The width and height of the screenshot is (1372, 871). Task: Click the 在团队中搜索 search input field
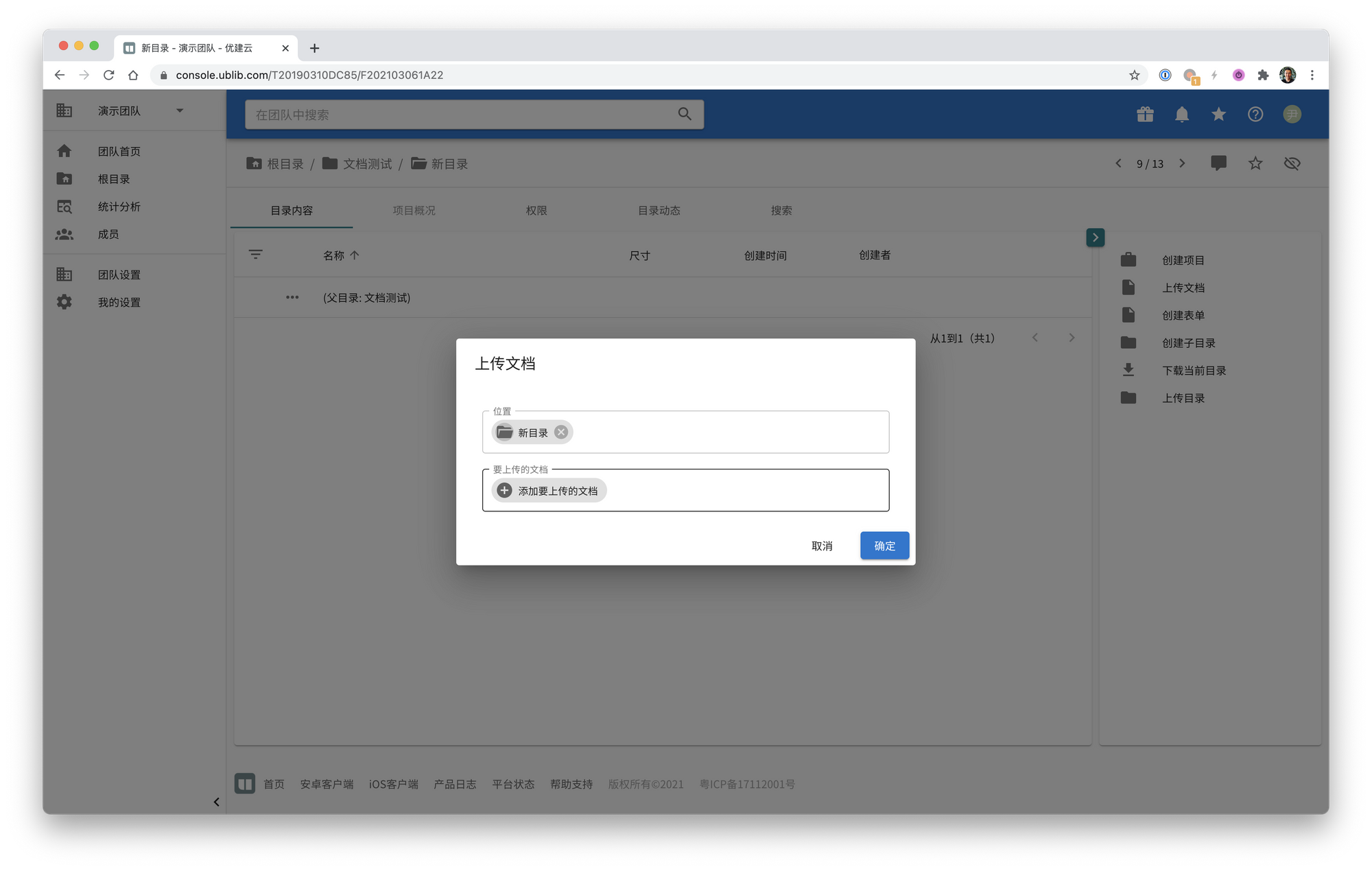(x=460, y=115)
